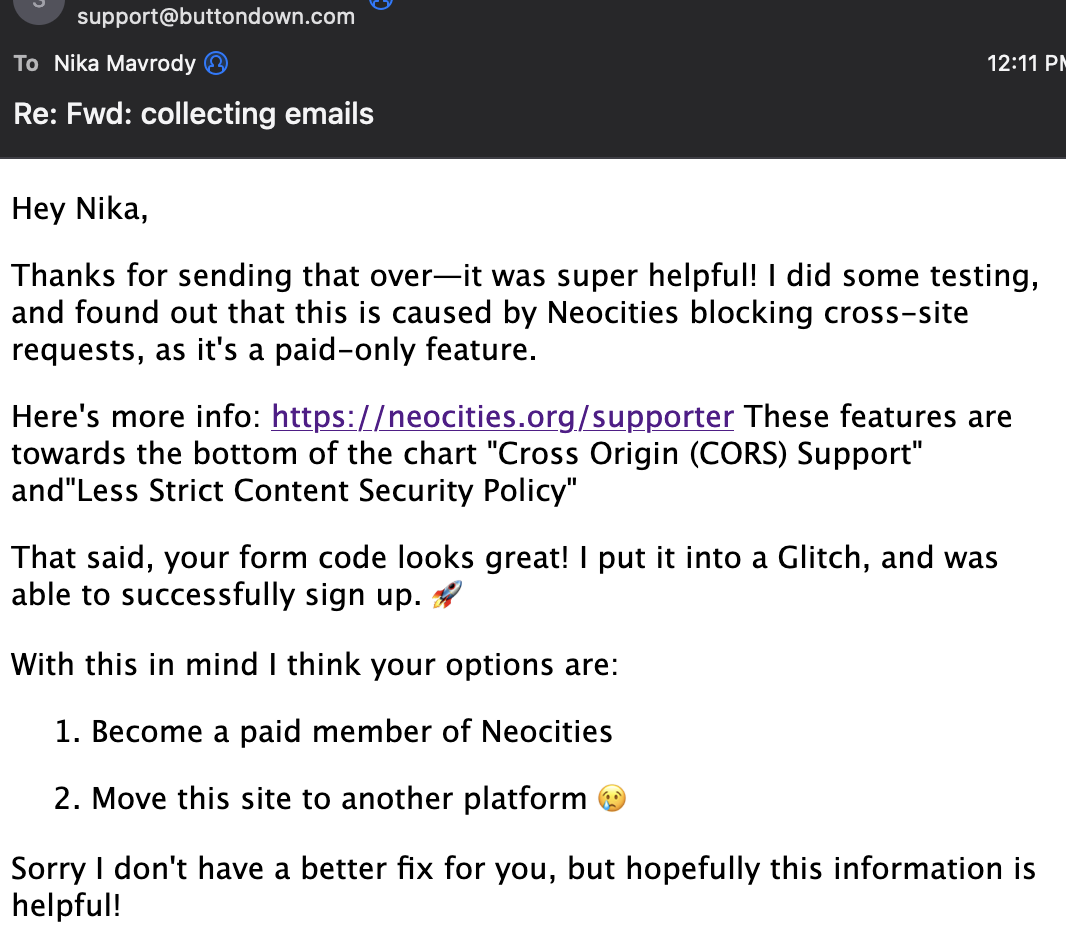The height and width of the screenshot is (938, 1066).
Task: Click the 'To' recipient label
Action: [26, 64]
